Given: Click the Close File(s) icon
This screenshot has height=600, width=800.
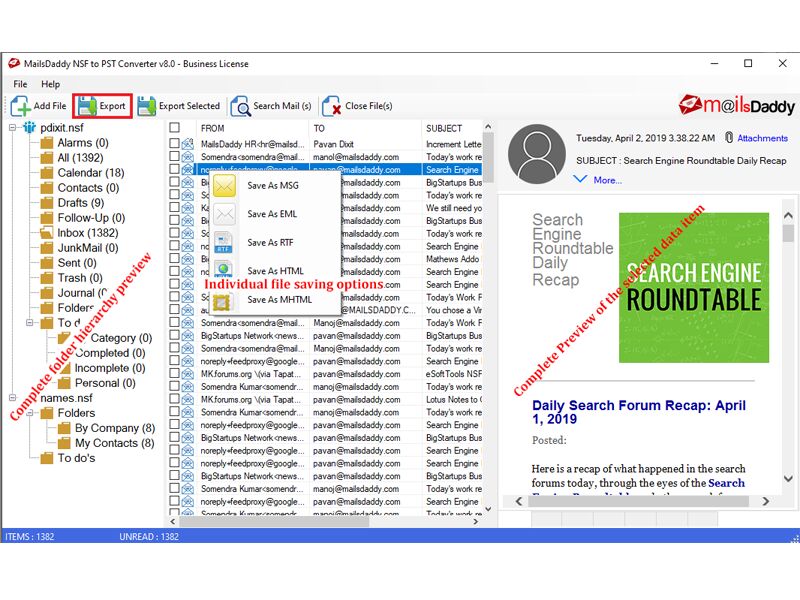Looking at the screenshot, I should (332, 106).
